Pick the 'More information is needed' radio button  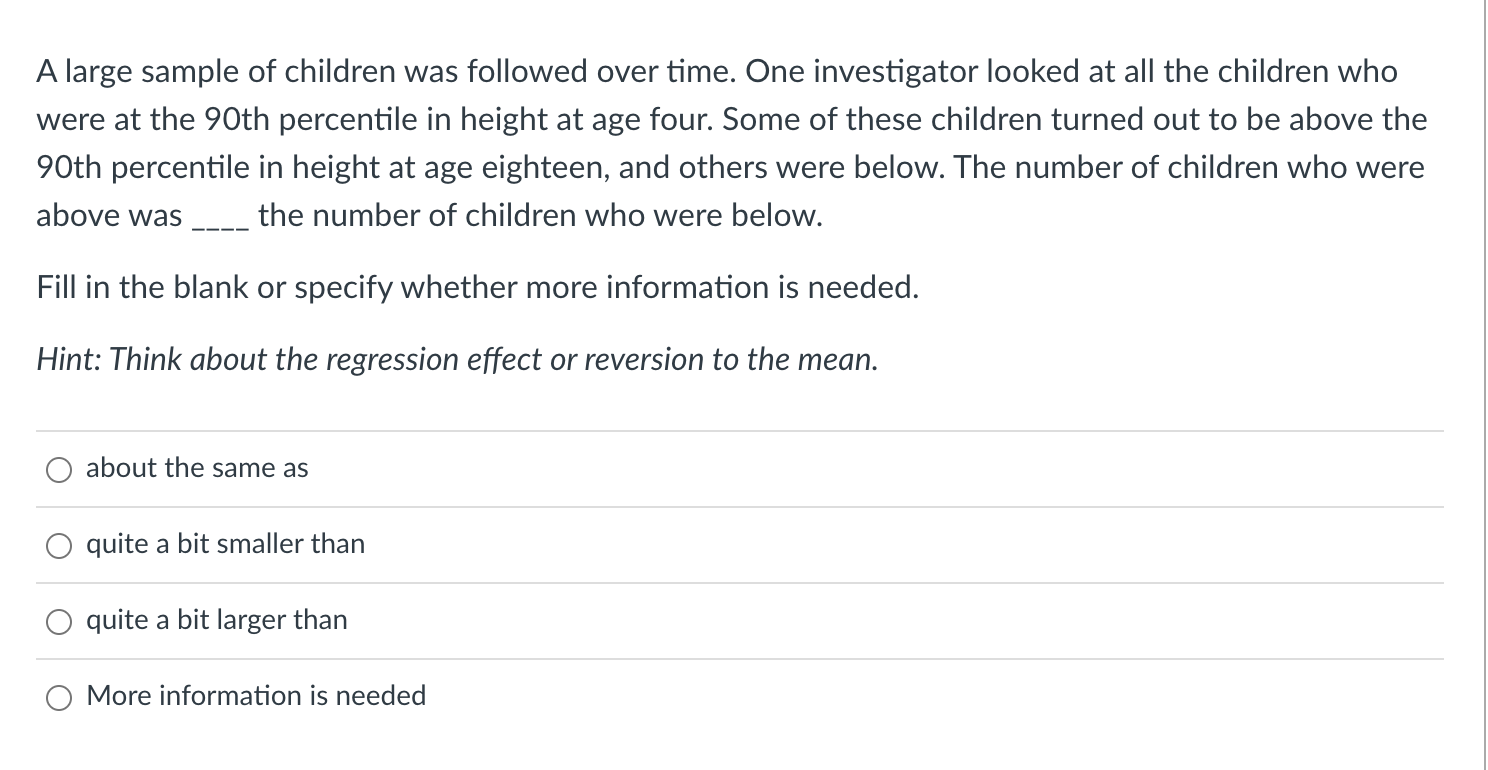[59, 698]
